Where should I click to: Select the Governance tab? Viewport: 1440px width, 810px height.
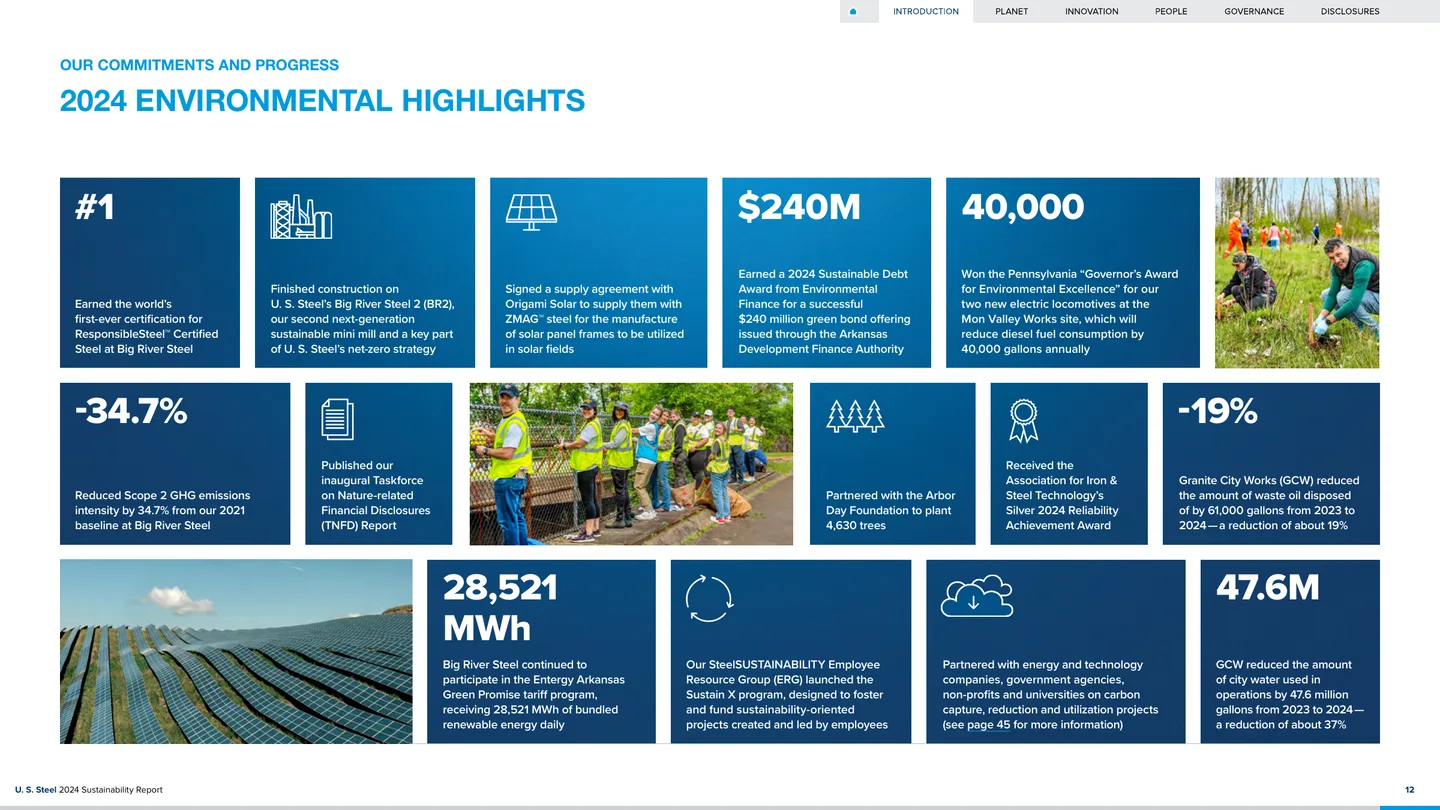pos(1254,12)
